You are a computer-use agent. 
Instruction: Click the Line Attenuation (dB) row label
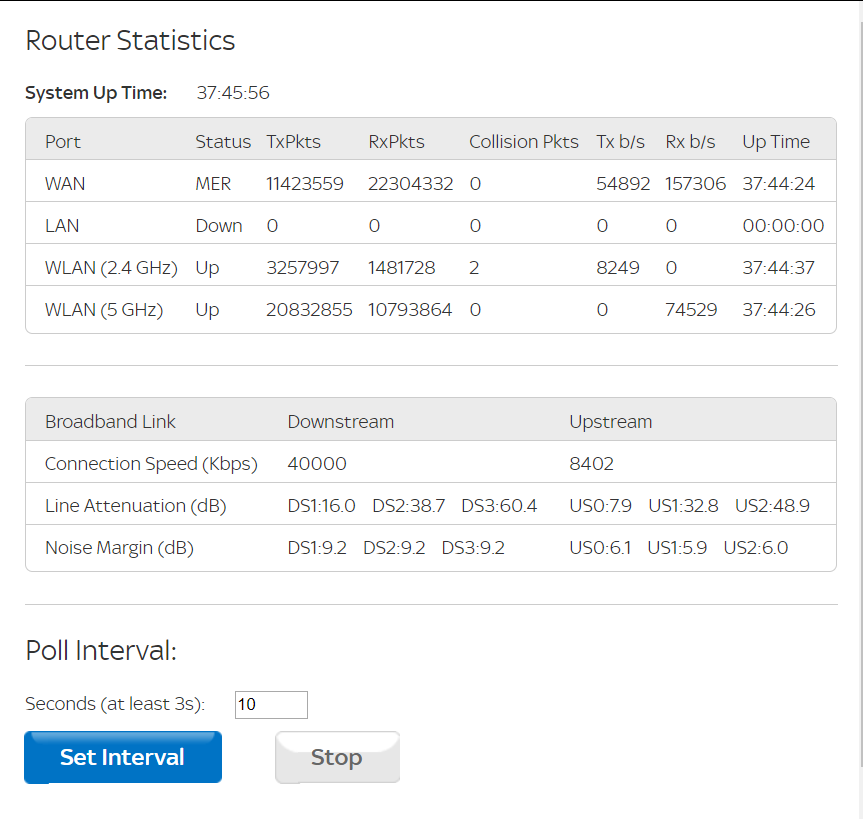coord(138,505)
